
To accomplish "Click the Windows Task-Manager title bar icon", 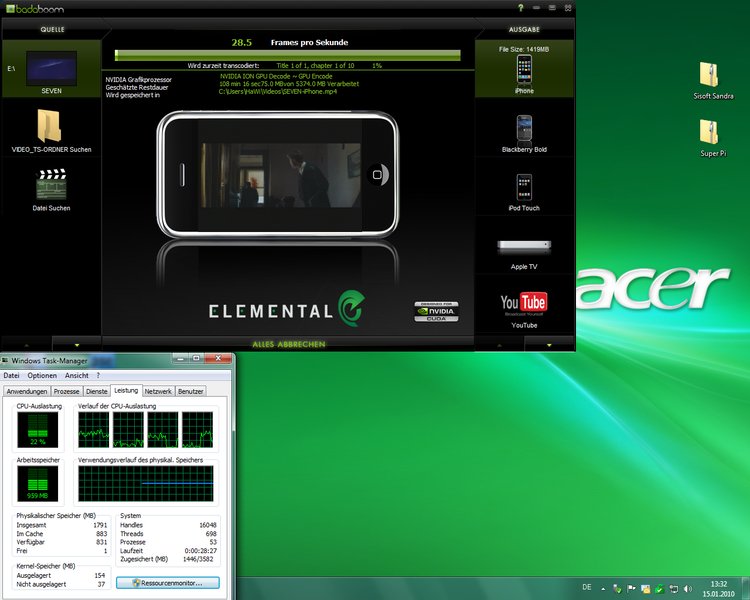I will [x=5, y=360].
